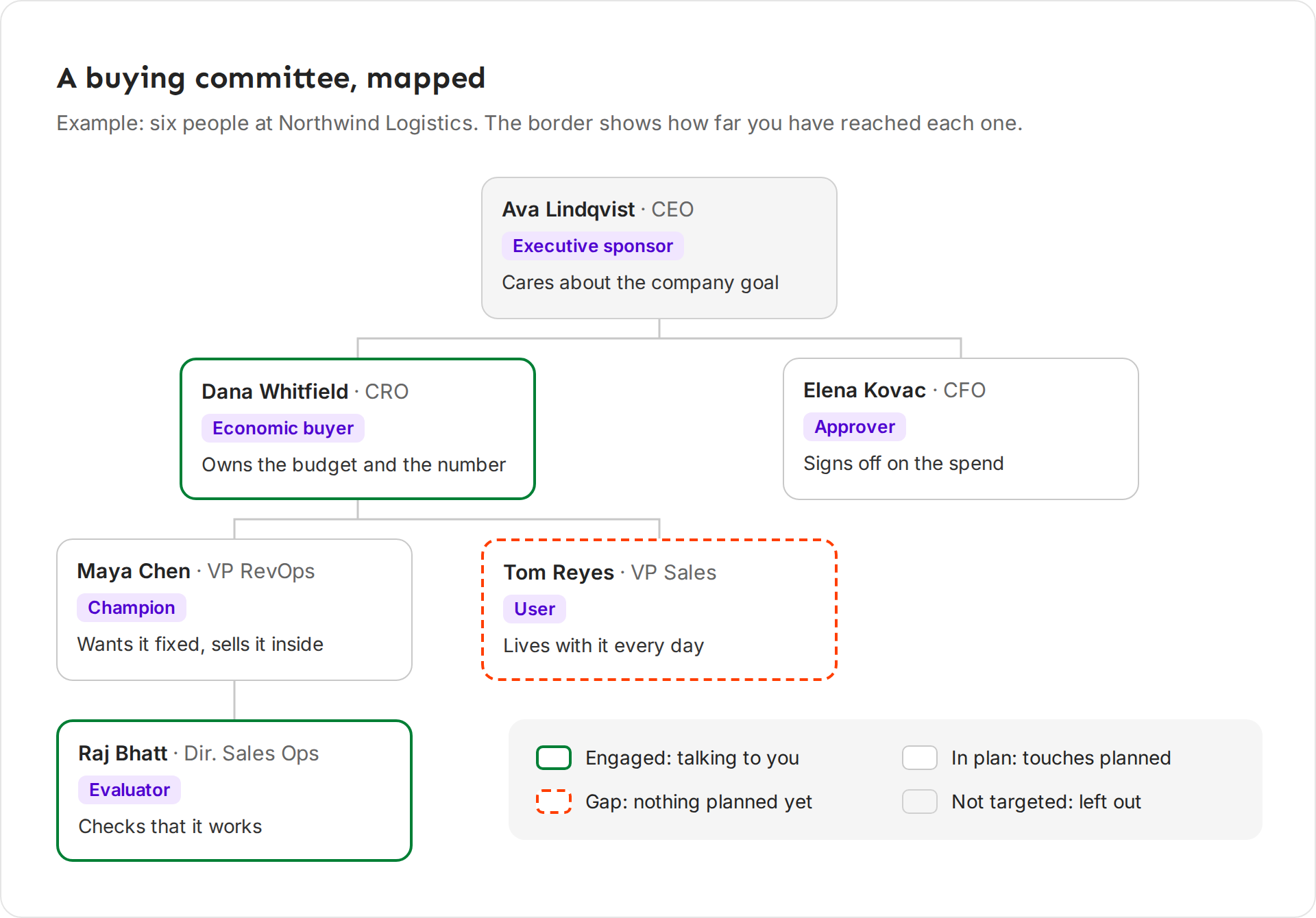Screen dimensions: 1316x918
Task: Click the 'Not targeted: left out' label
Action: click(x=1046, y=802)
